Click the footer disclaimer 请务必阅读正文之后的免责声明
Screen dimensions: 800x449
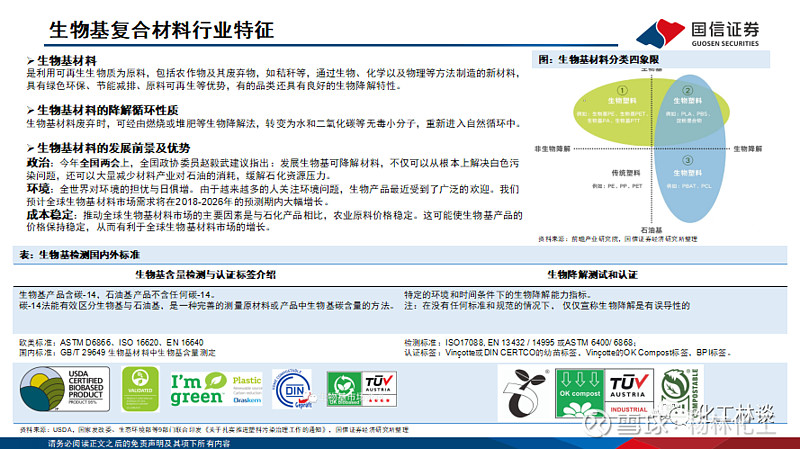(139, 444)
